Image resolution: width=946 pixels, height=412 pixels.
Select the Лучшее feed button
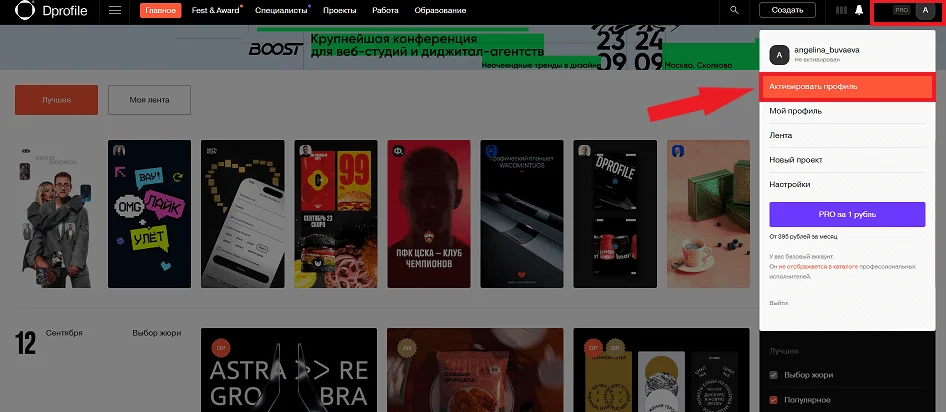coord(56,100)
